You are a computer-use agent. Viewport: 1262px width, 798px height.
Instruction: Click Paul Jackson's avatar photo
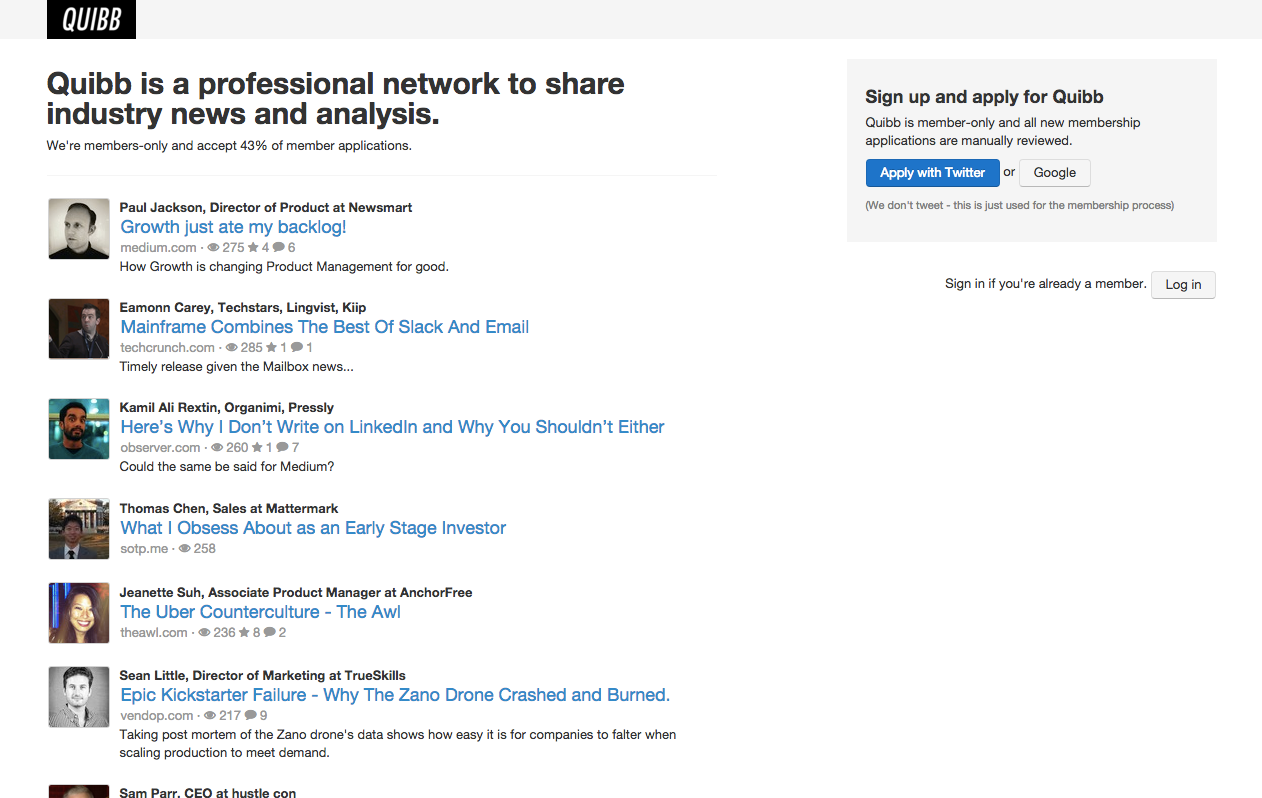(x=79, y=229)
